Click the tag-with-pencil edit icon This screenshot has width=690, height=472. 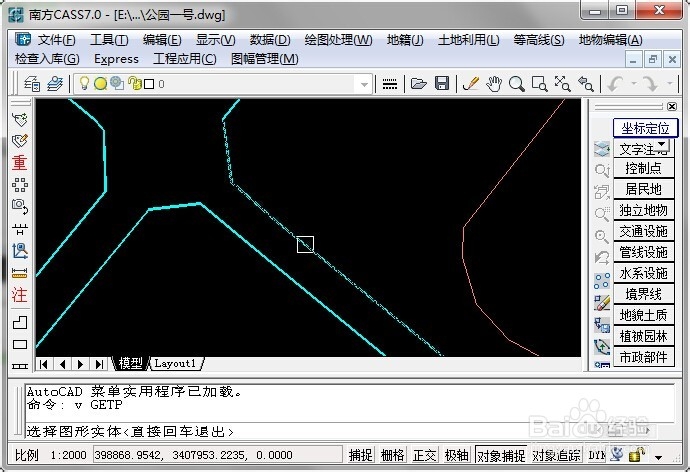point(19,141)
